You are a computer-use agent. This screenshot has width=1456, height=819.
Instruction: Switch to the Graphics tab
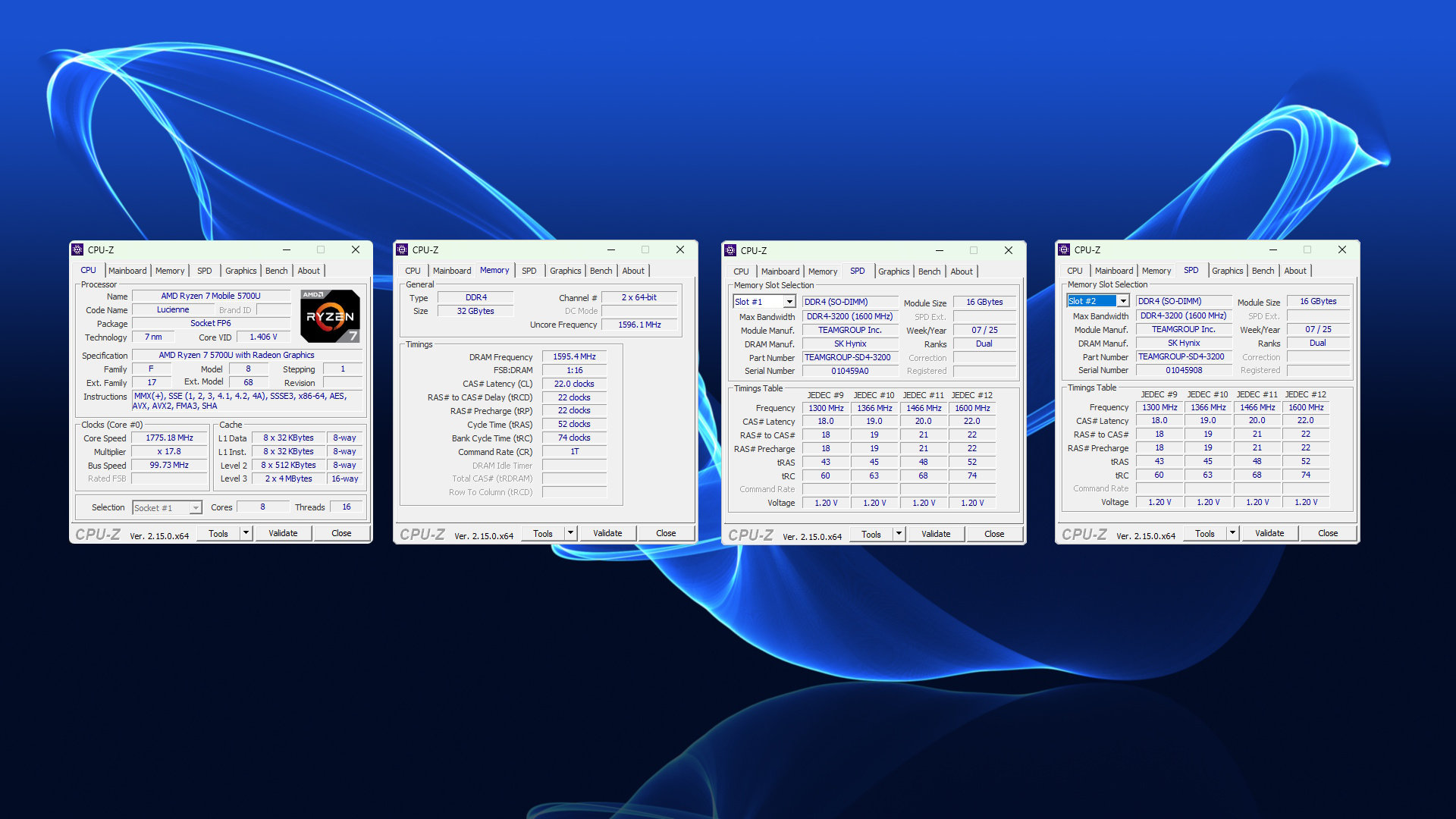click(240, 270)
